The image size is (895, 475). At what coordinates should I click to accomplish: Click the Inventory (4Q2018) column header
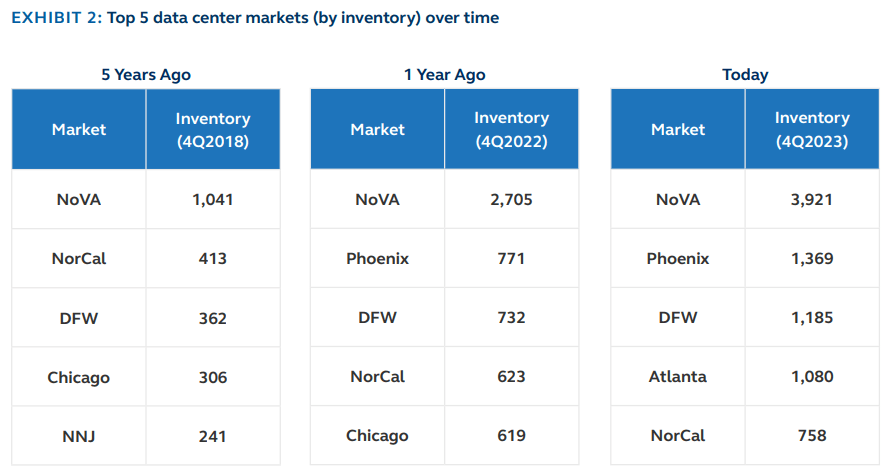(212, 129)
